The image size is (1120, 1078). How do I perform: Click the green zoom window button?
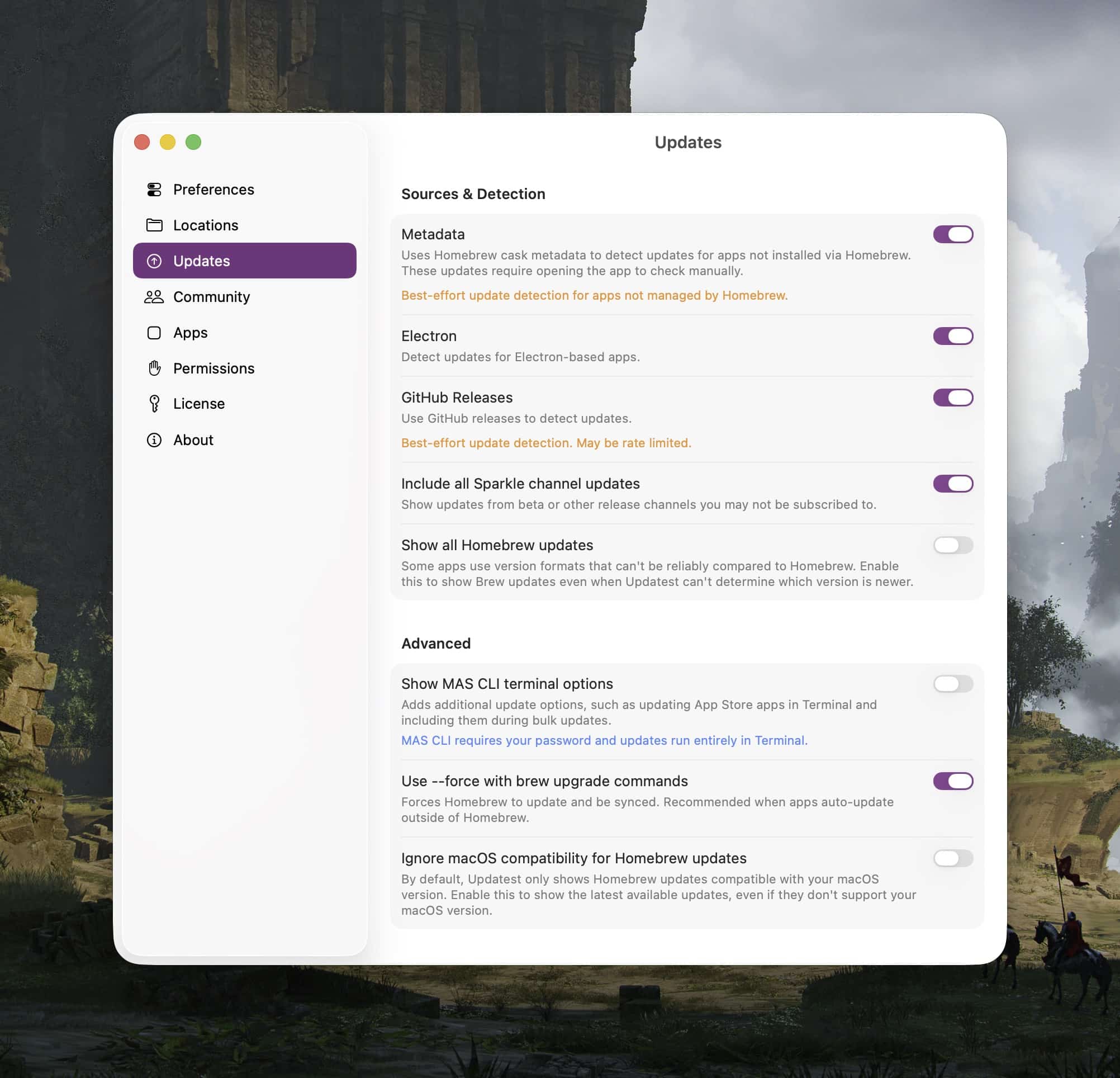193,142
